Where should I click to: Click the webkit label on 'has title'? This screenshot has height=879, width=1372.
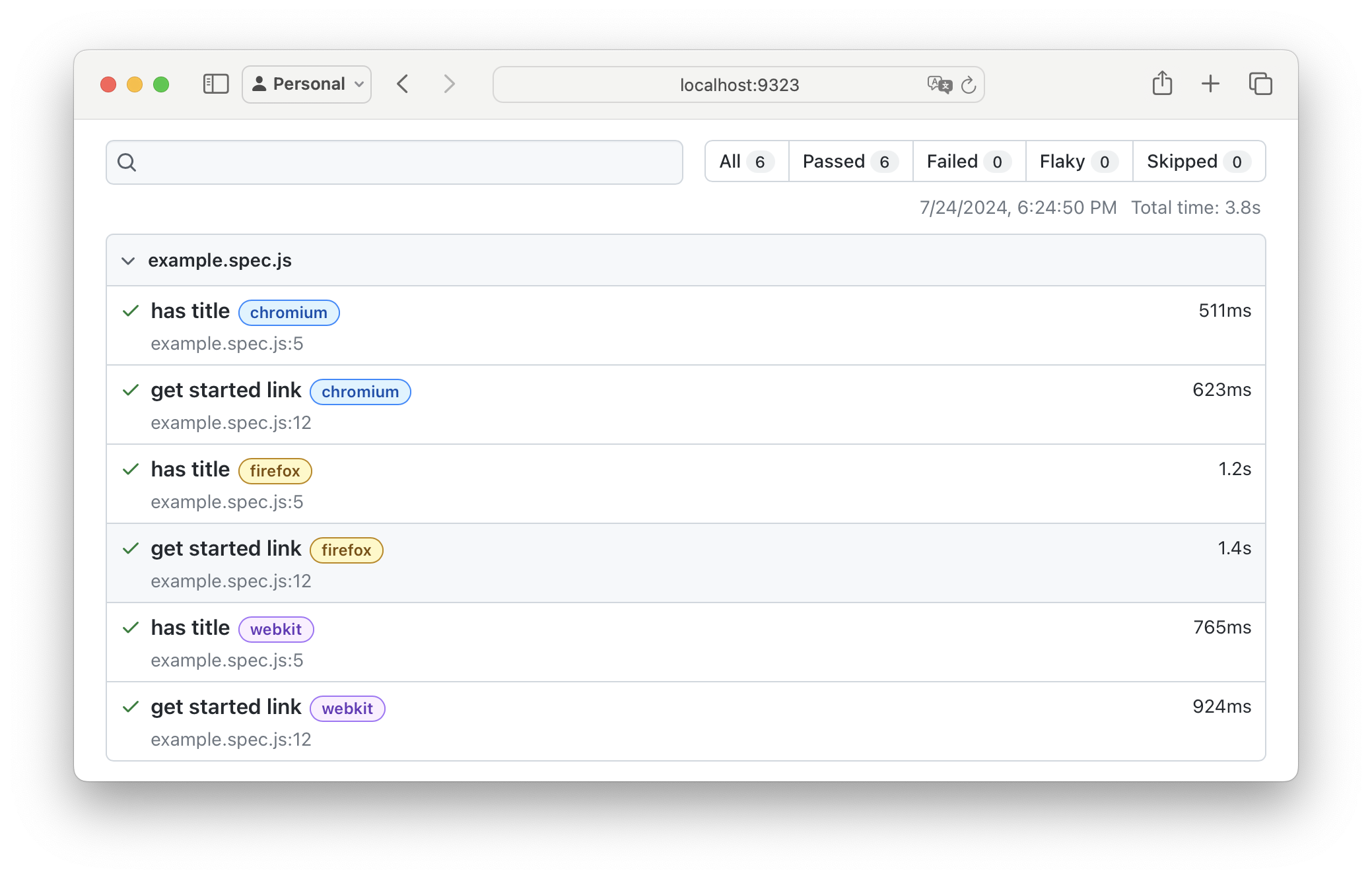[x=276, y=629]
